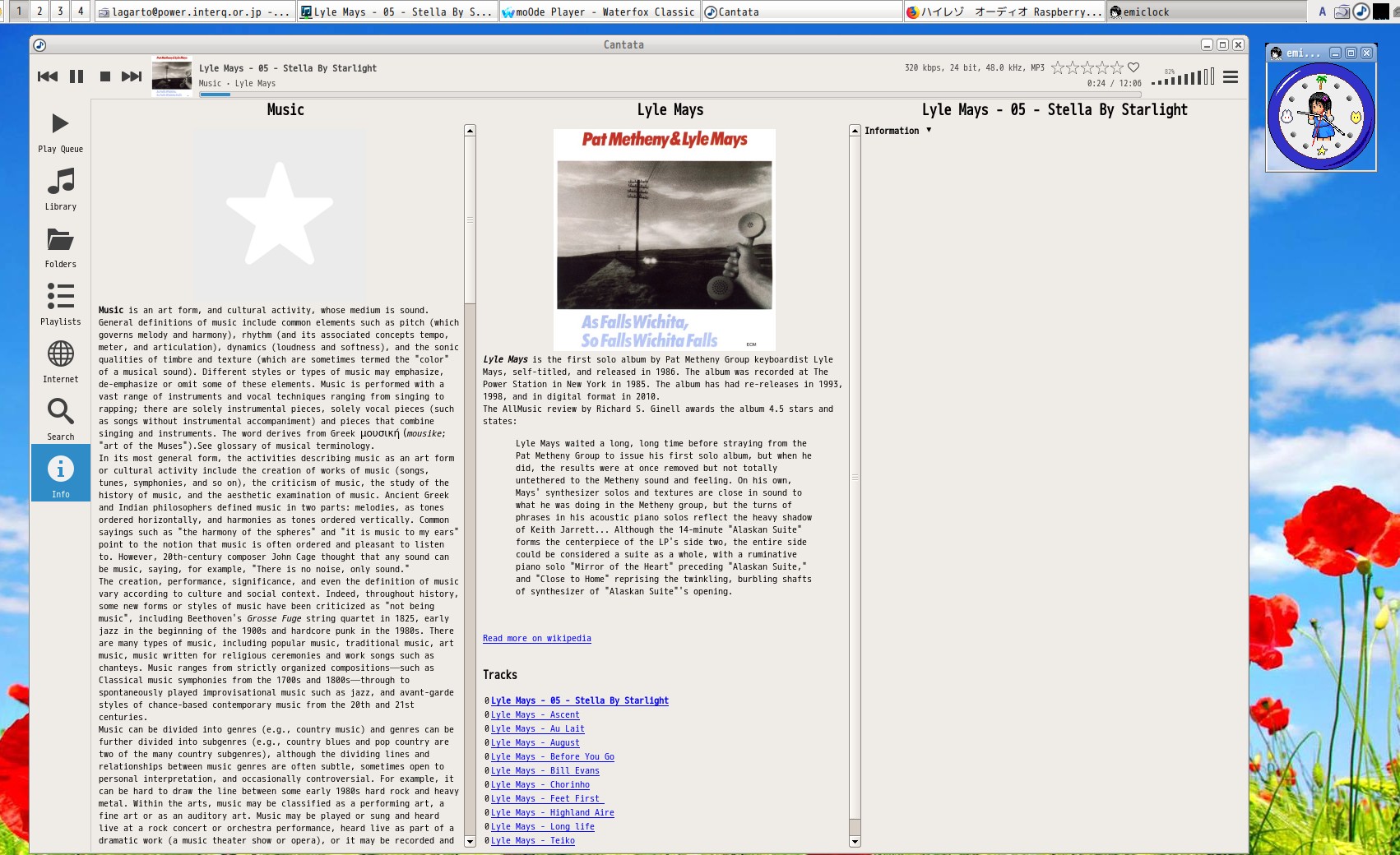Image resolution: width=1400 pixels, height=855 pixels.
Task: Toggle the heart favorite icon
Action: (x=1133, y=67)
